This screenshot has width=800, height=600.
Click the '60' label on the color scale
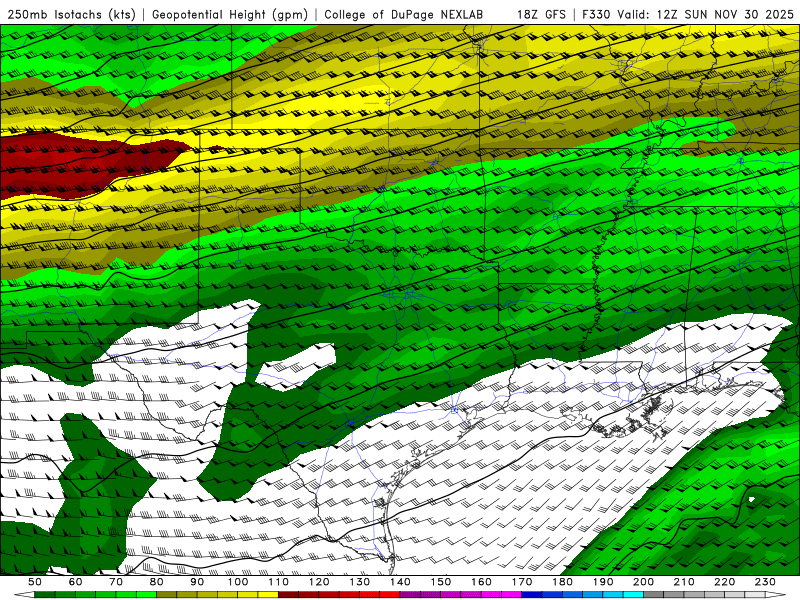pyautogui.click(x=76, y=582)
